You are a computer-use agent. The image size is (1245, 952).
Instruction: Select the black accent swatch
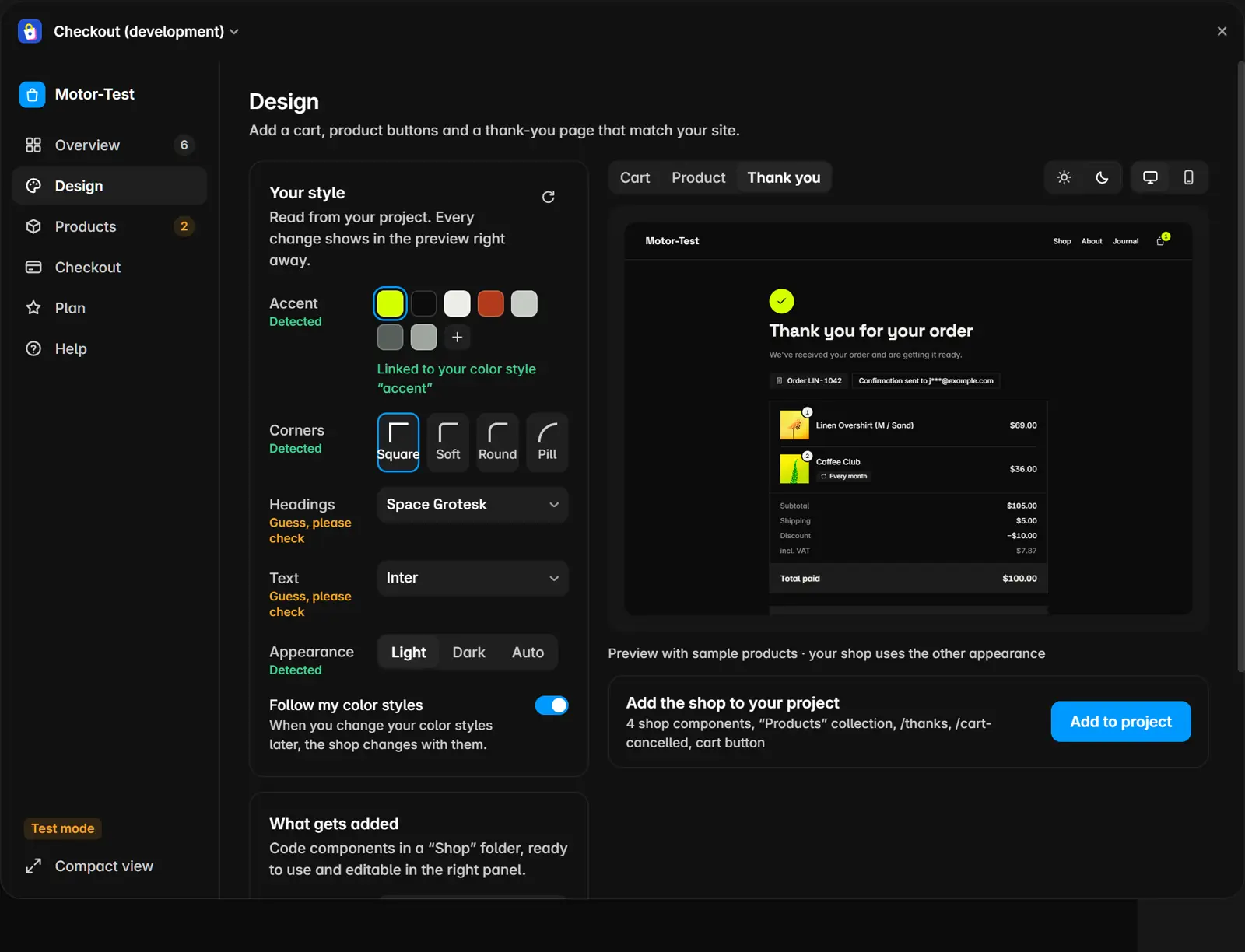point(424,304)
